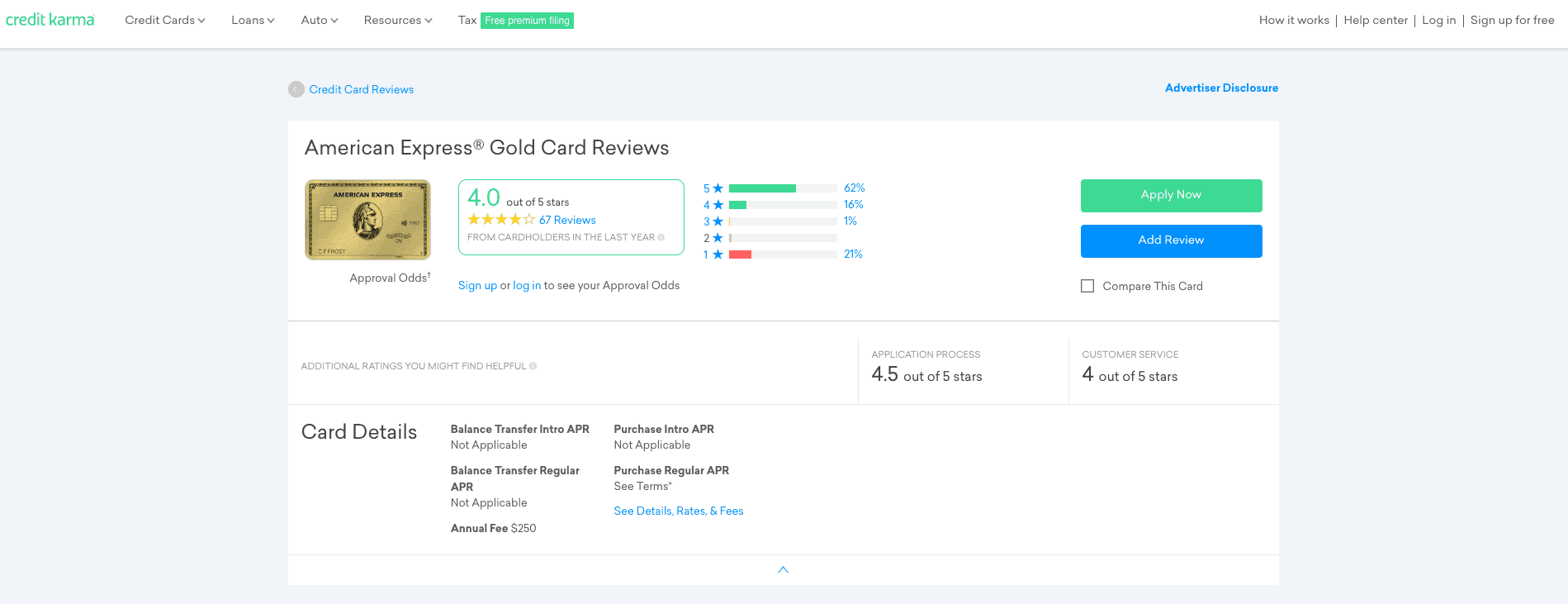Click the Free premium filing badge
This screenshot has width=1568, height=604.
[527, 21]
